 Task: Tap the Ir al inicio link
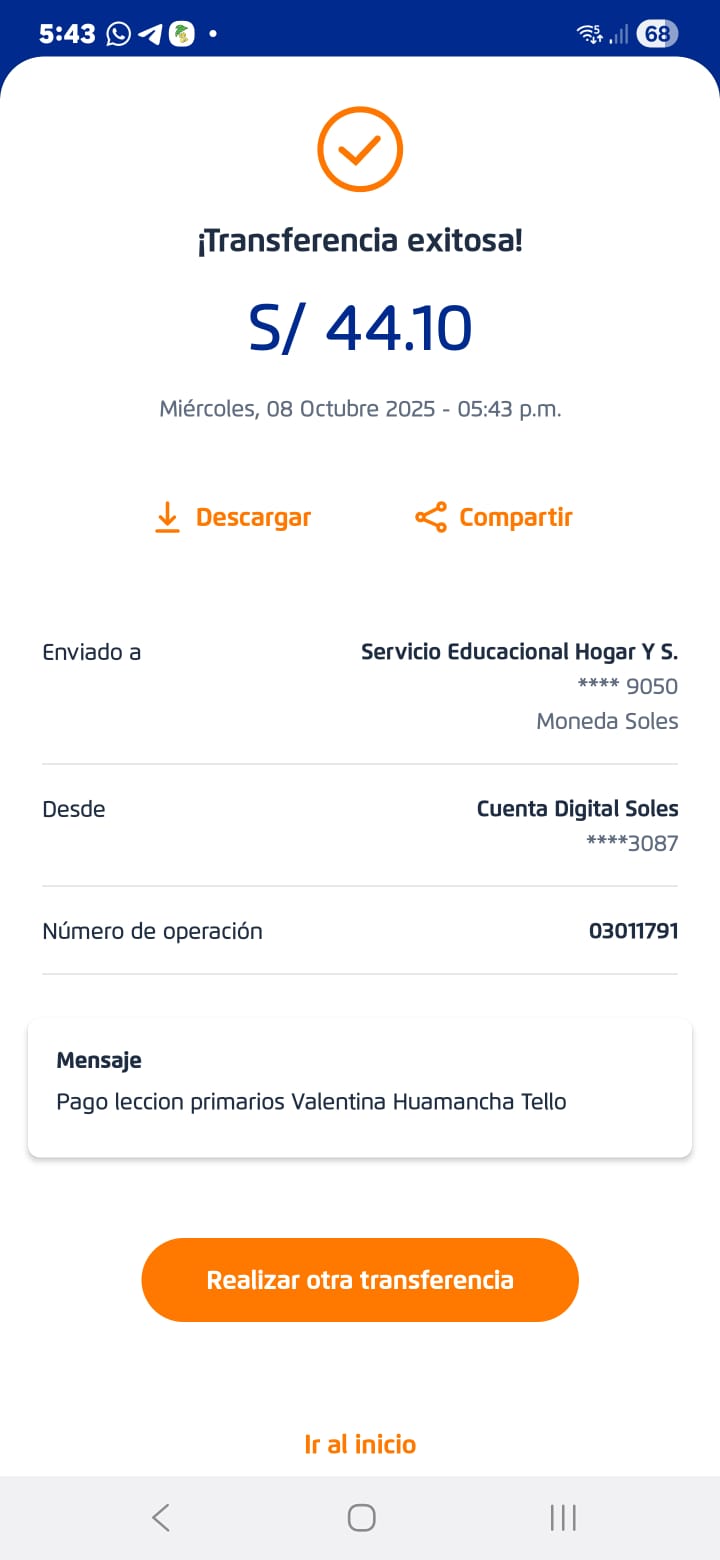click(360, 1444)
